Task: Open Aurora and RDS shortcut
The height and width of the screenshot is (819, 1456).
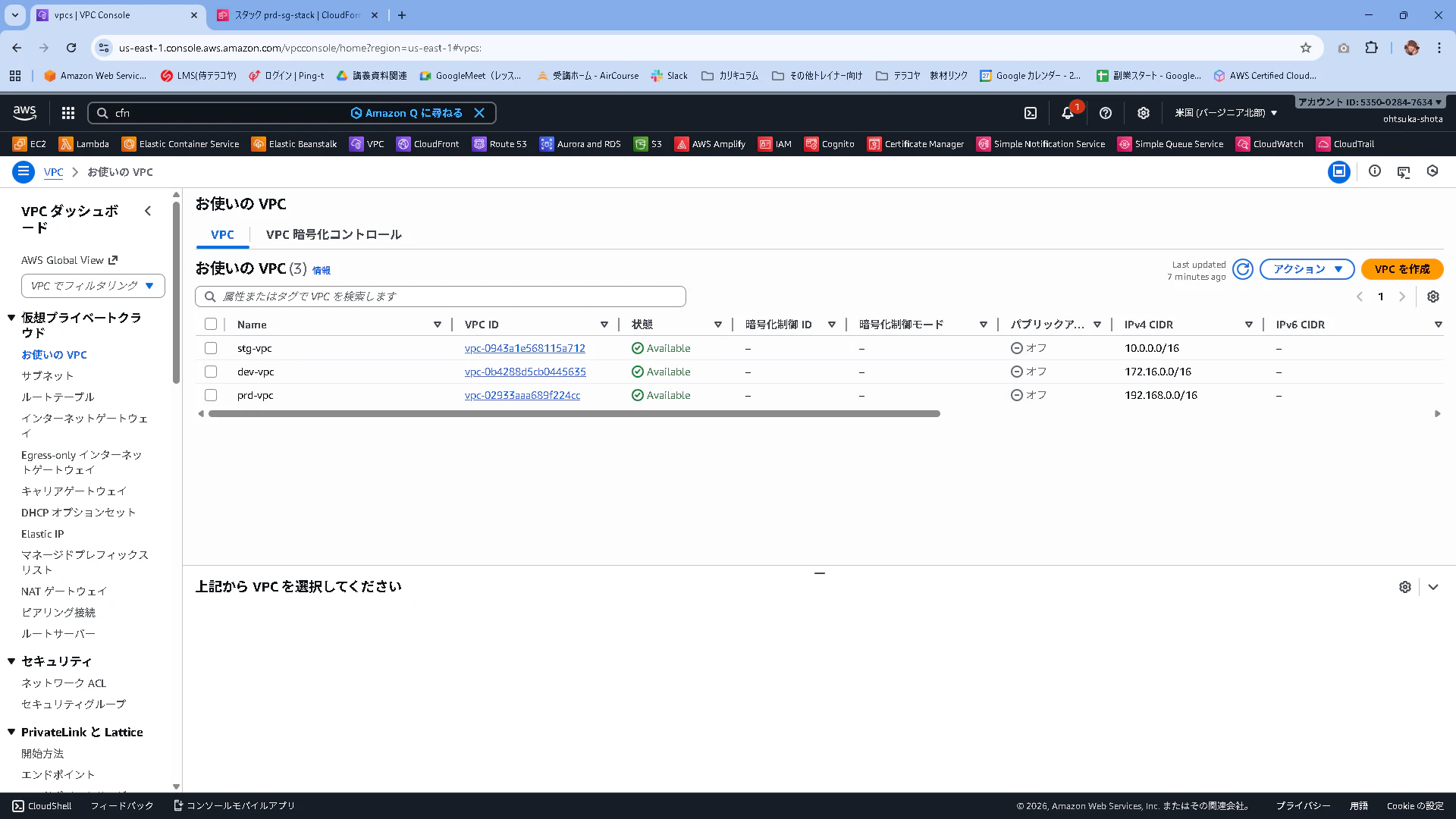Action: tap(580, 144)
